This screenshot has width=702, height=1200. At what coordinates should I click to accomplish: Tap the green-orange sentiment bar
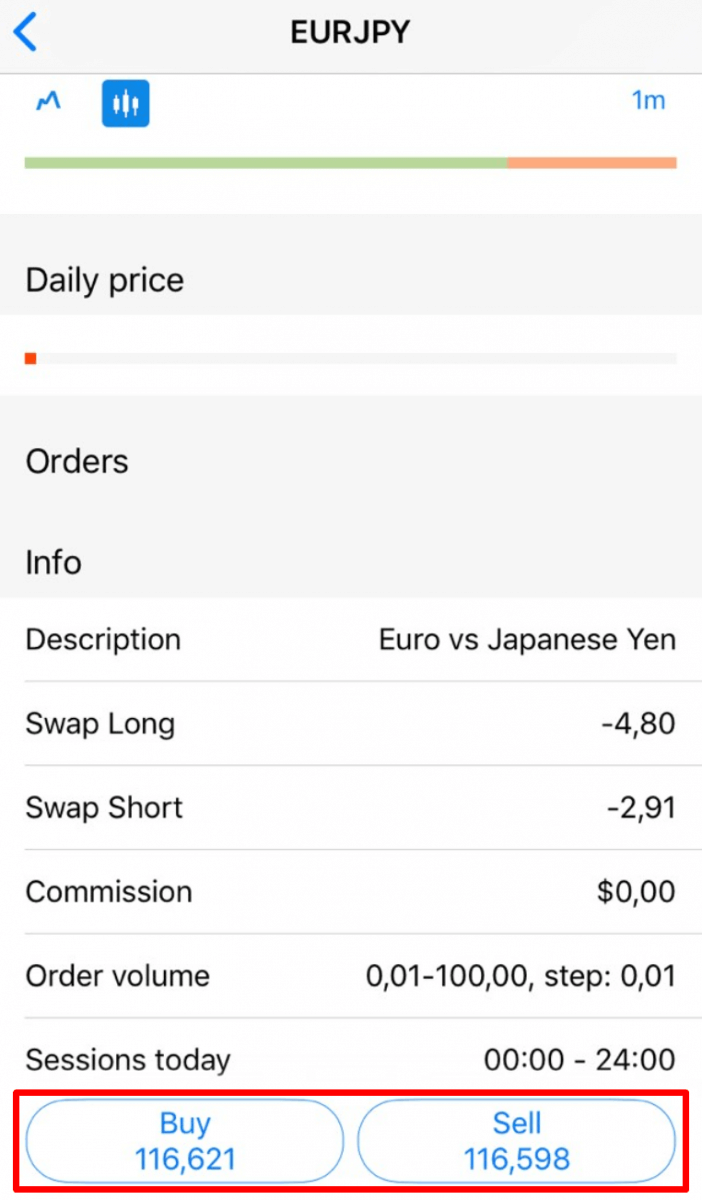350,160
